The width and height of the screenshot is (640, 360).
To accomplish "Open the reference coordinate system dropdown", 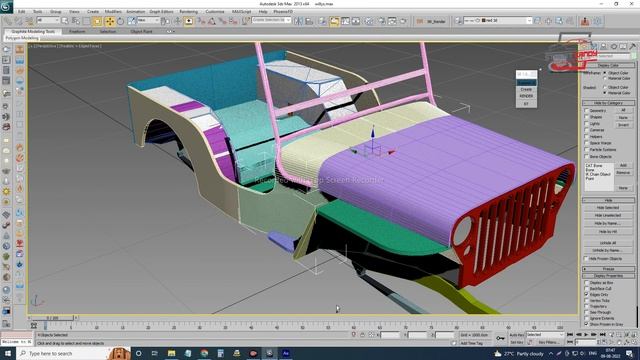I will tap(148, 20).
